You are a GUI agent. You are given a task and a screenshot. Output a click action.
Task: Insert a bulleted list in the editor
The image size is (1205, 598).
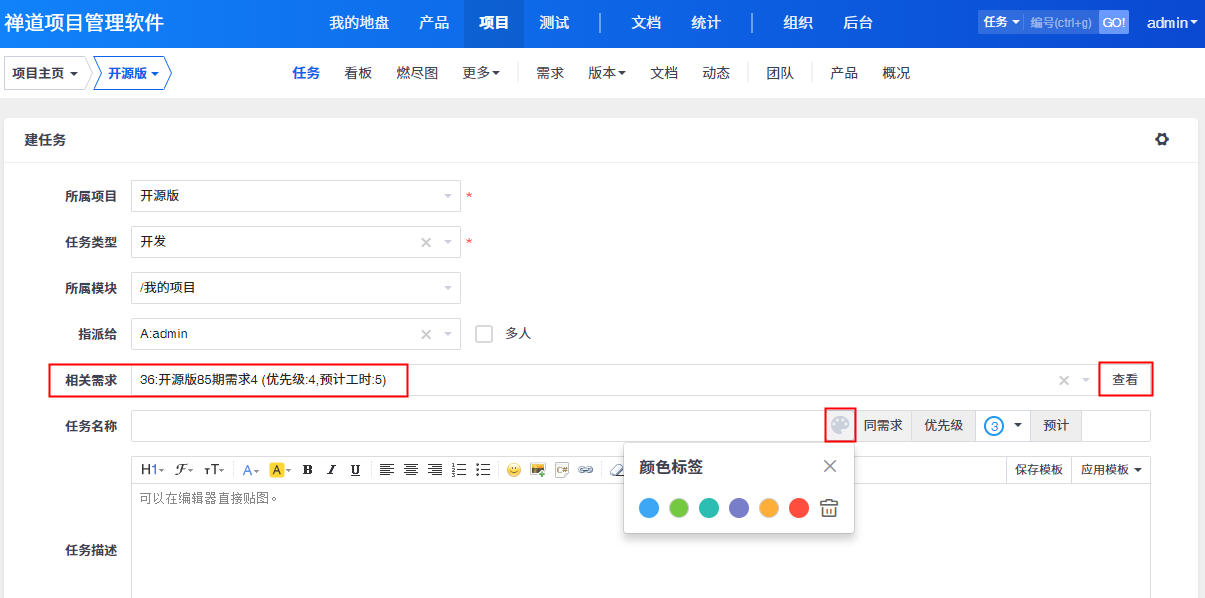(483, 469)
